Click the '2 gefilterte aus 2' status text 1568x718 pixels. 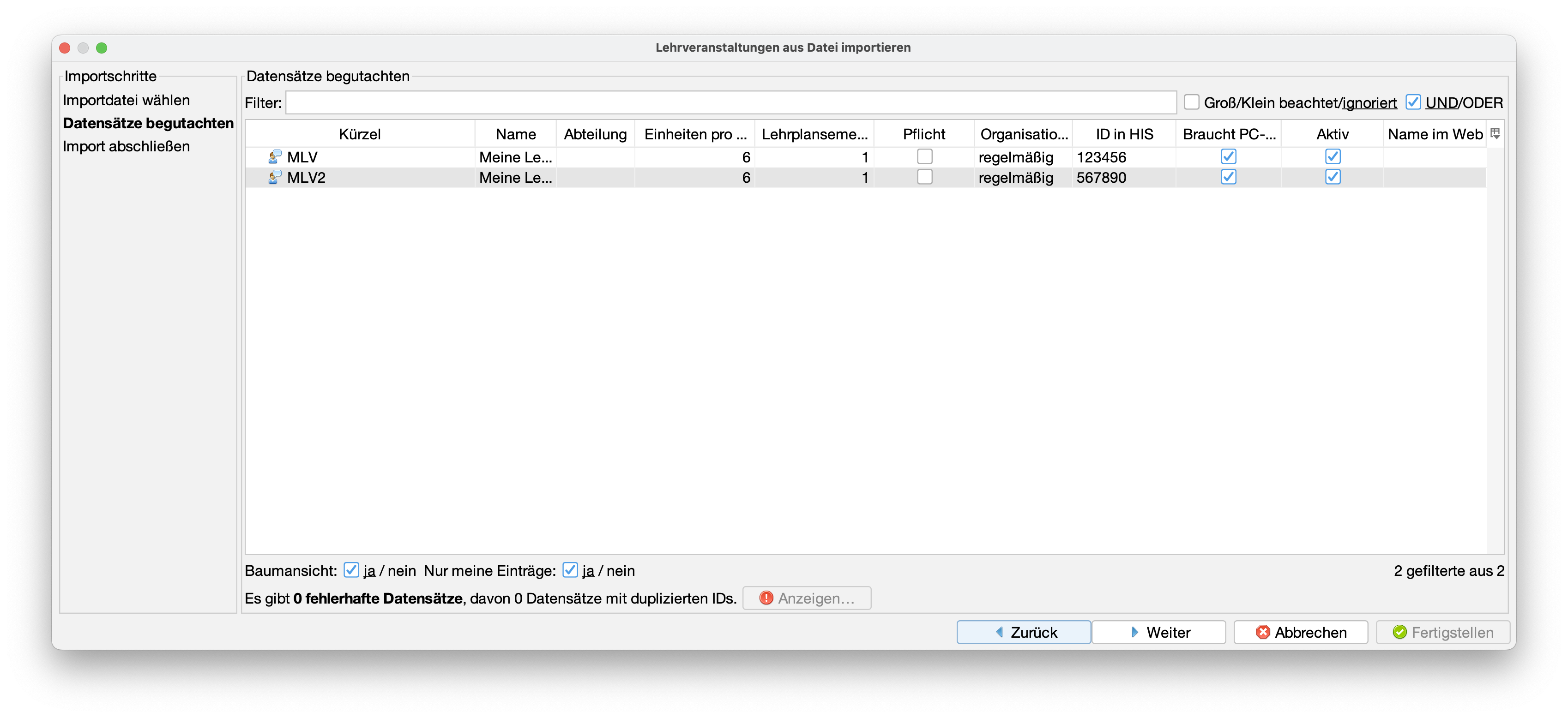[x=1449, y=570]
